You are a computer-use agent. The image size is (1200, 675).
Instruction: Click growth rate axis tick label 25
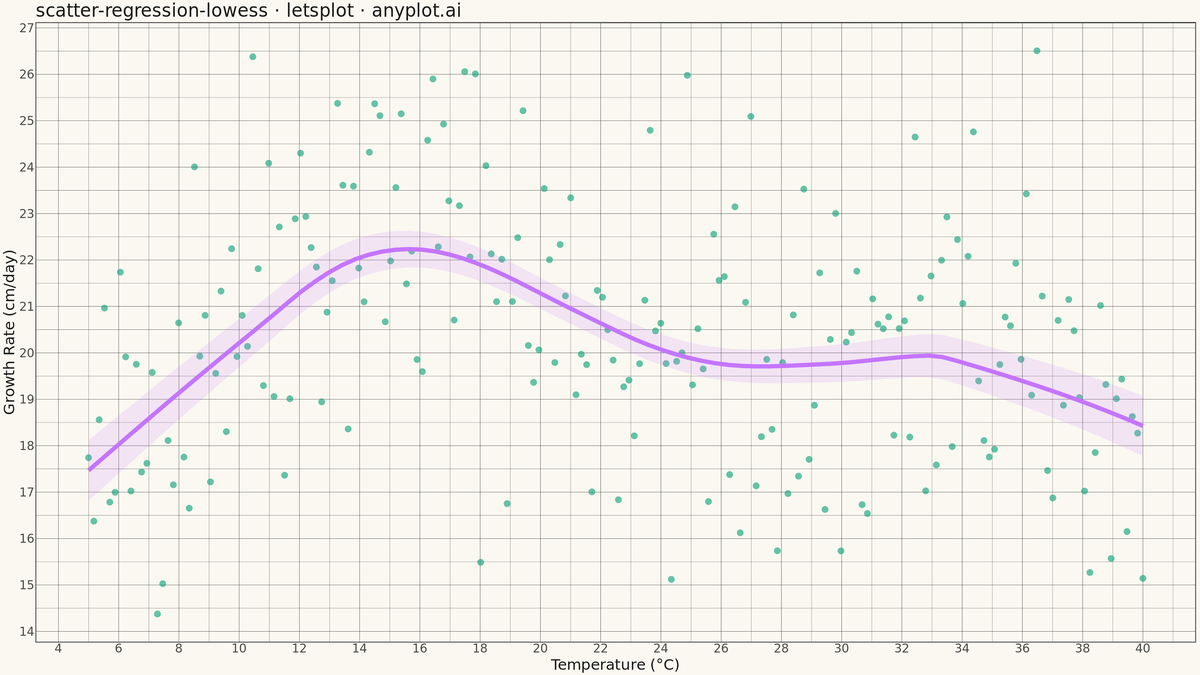click(x=27, y=121)
